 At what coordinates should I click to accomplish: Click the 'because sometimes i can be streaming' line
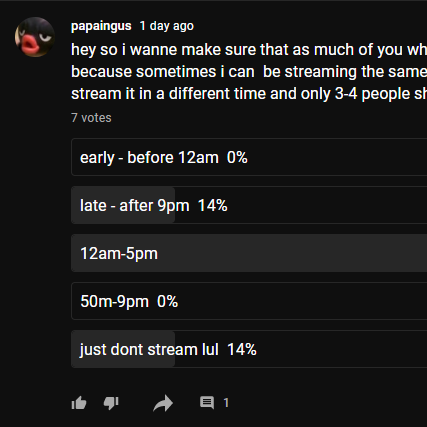249,72
